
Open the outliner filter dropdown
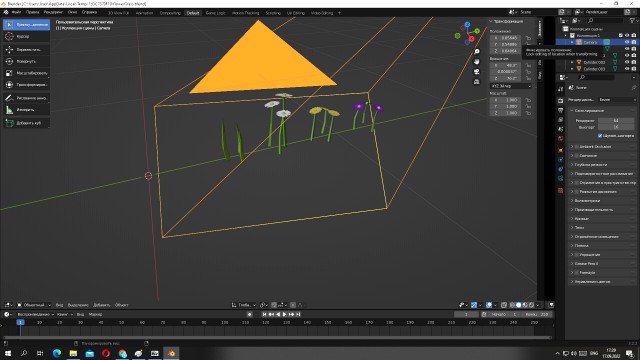coord(633,20)
